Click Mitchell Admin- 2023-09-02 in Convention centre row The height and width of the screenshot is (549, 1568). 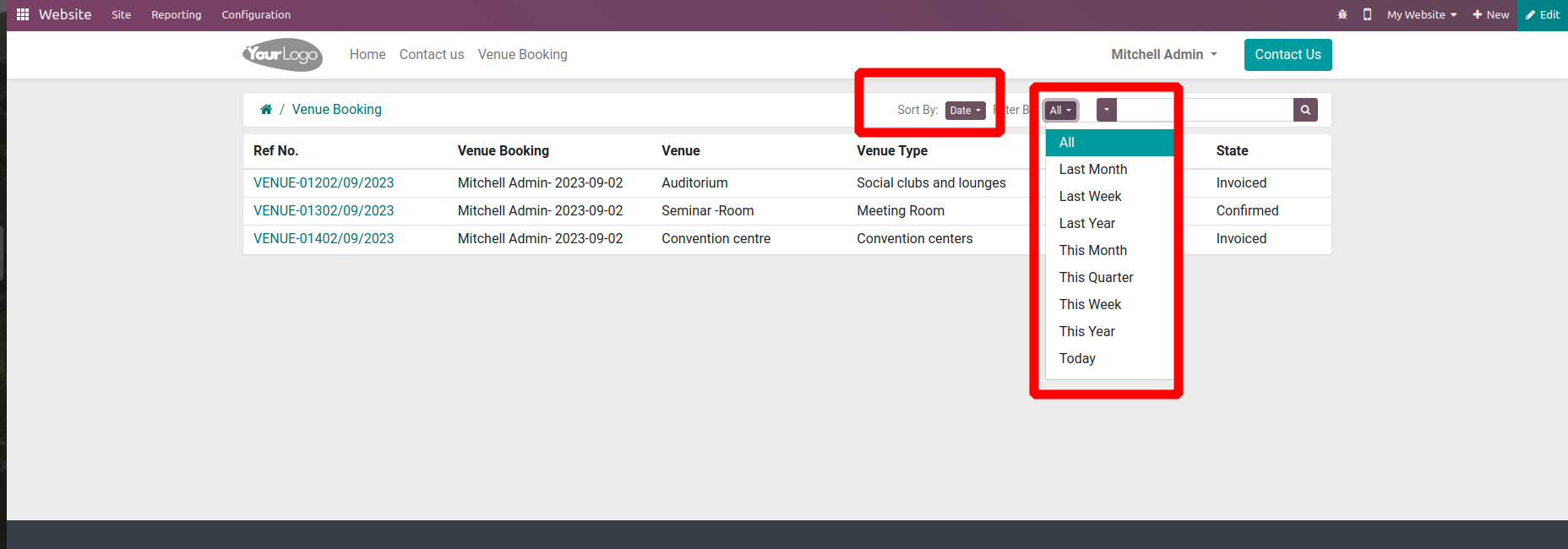[x=541, y=238]
